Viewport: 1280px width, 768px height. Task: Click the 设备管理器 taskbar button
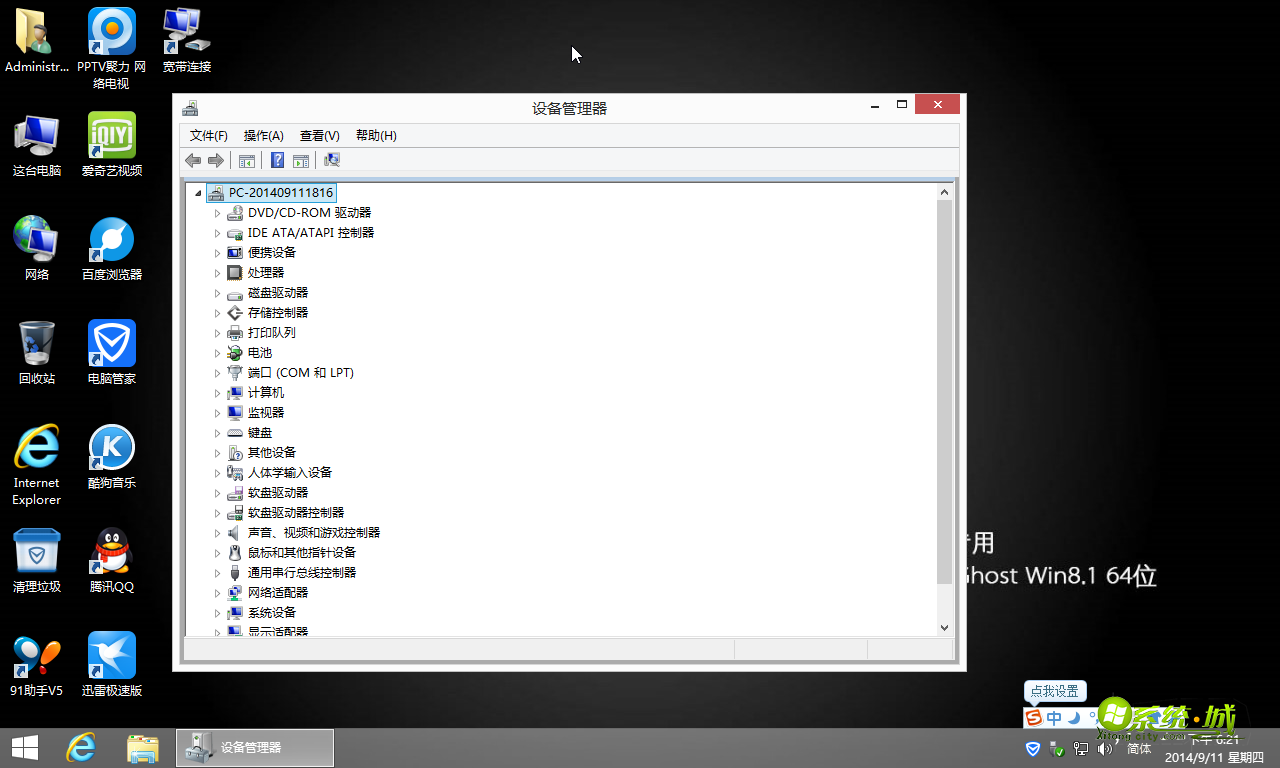point(255,747)
